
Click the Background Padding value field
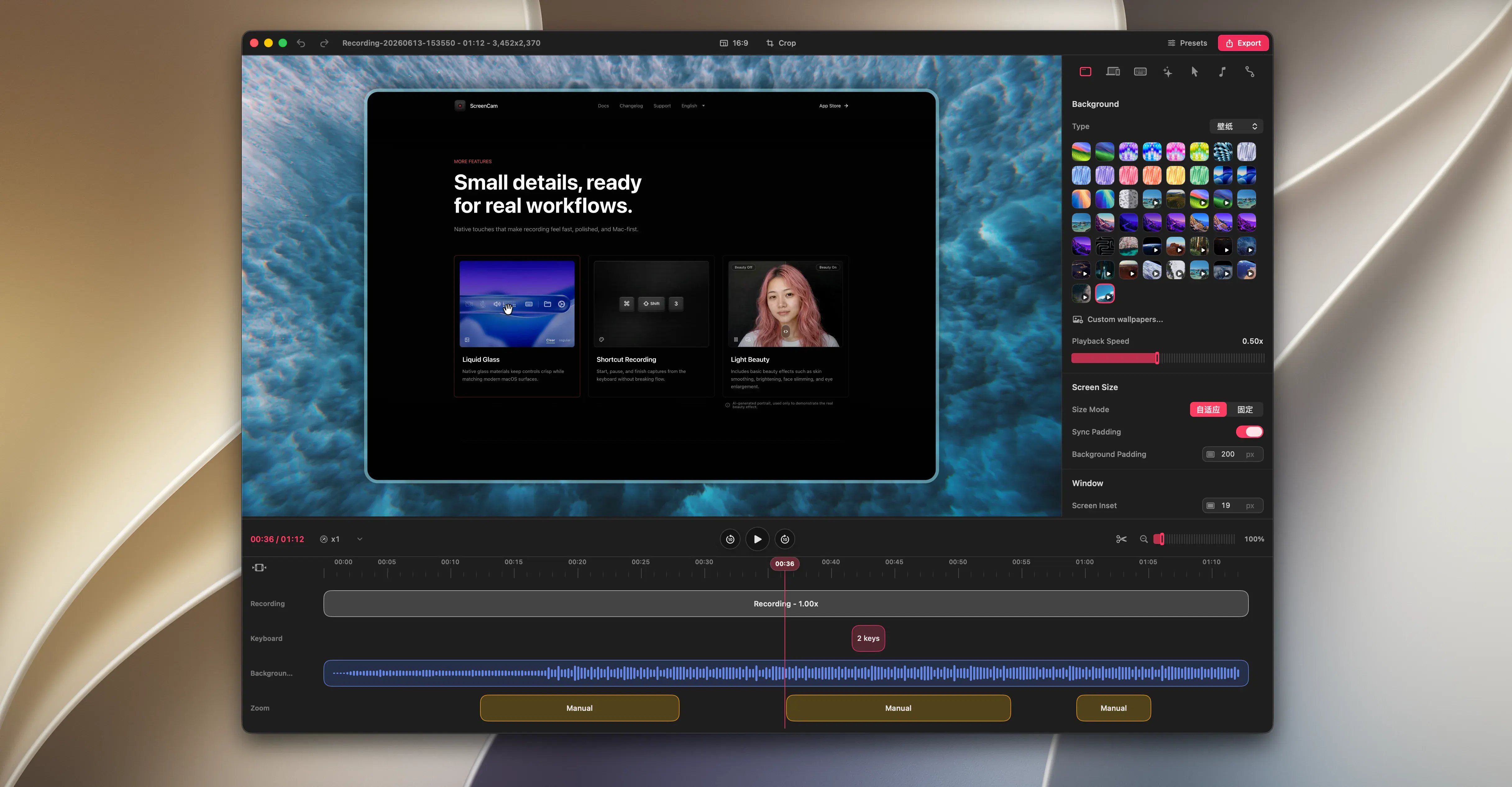(1233, 454)
